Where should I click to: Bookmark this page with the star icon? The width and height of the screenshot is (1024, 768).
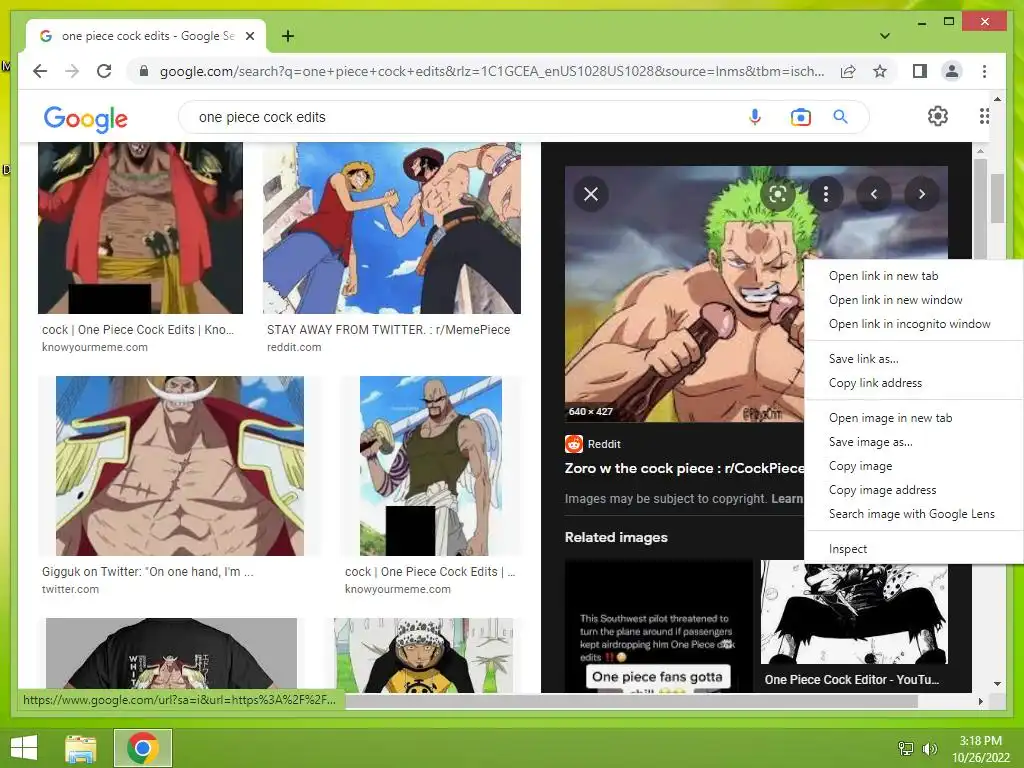(880, 71)
